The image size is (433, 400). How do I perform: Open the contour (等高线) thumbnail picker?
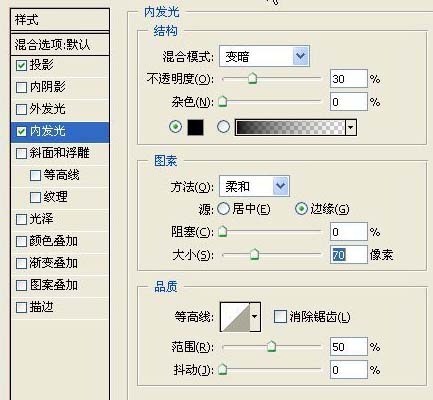click(x=235, y=317)
